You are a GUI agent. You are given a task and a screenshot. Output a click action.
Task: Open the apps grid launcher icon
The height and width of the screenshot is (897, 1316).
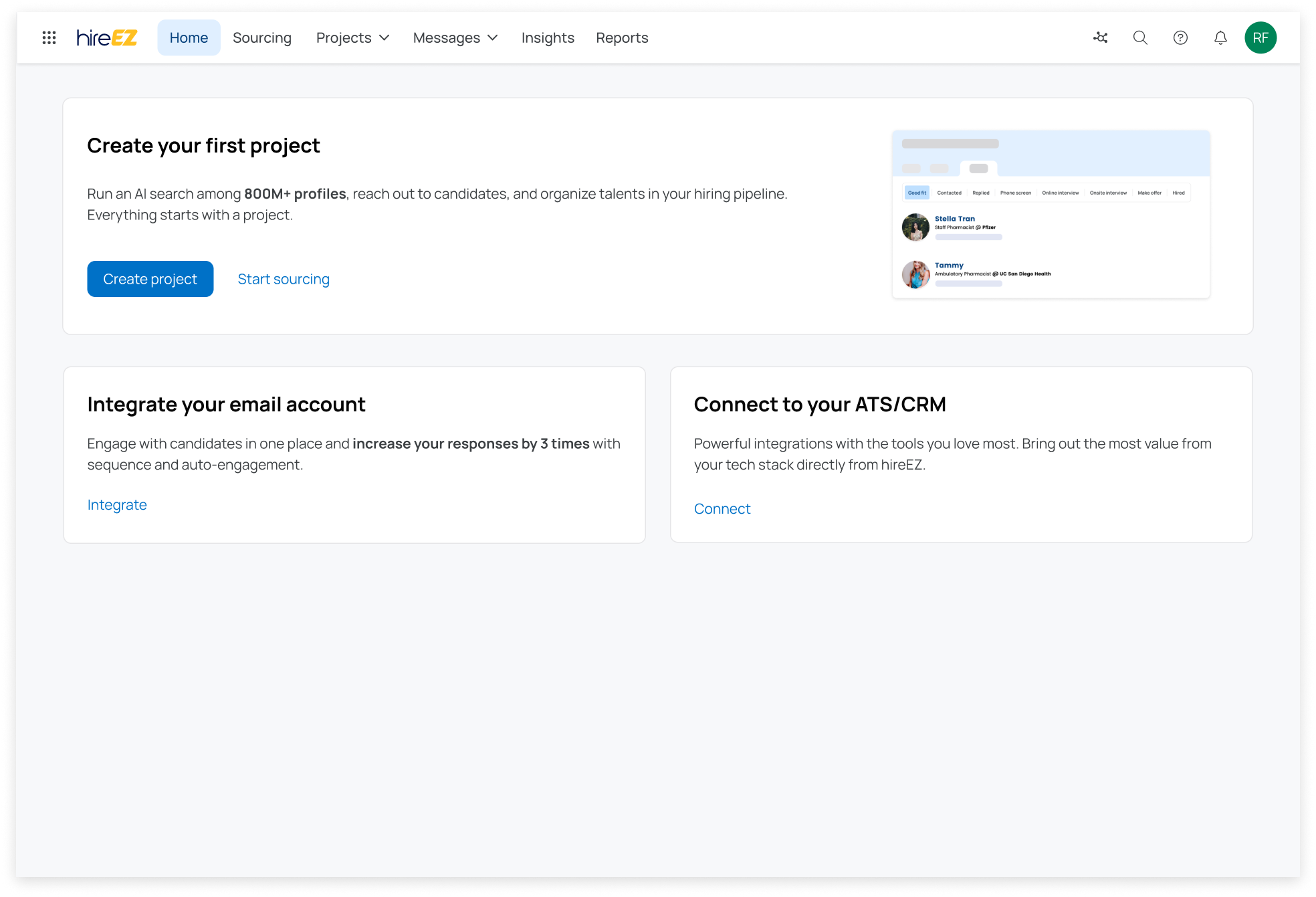[x=49, y=37]
